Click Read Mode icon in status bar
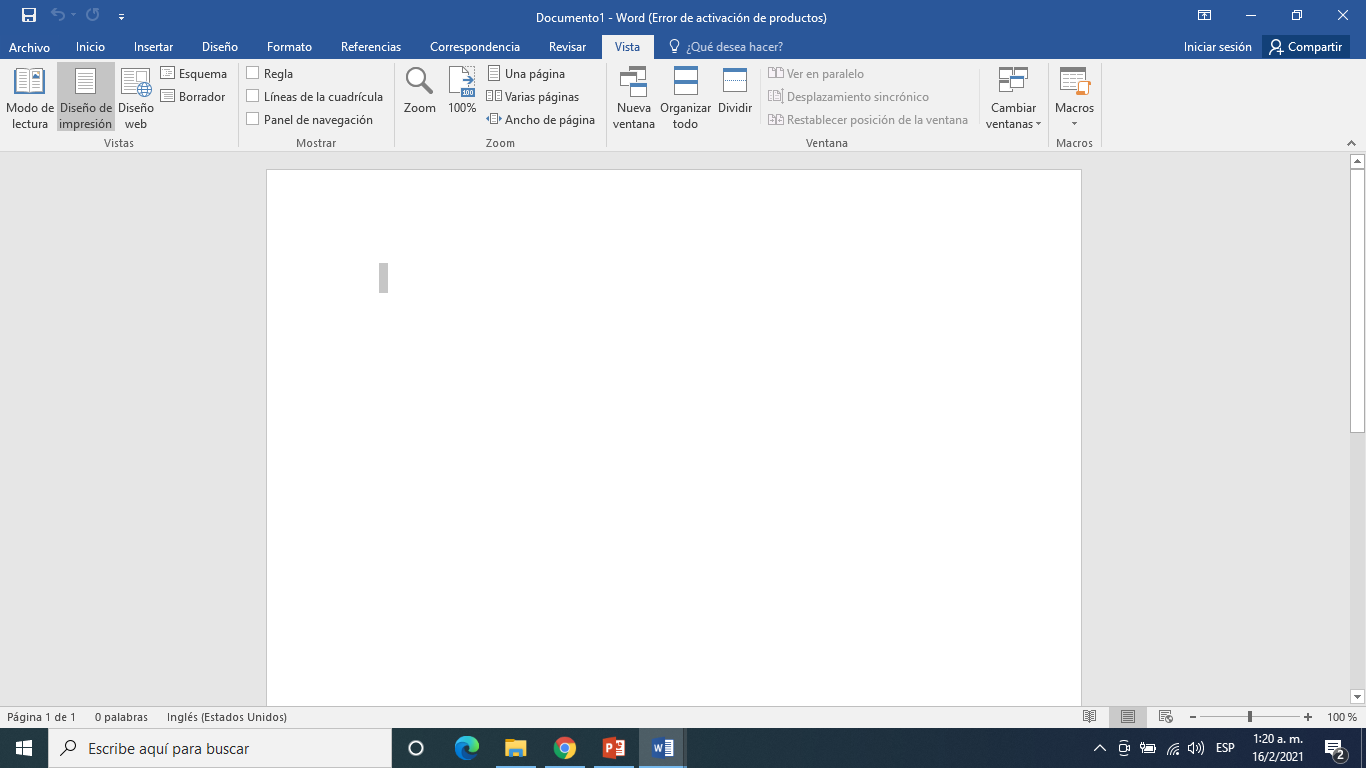1366x768 pixels. pyautogui.click(x=1090, y=717)
